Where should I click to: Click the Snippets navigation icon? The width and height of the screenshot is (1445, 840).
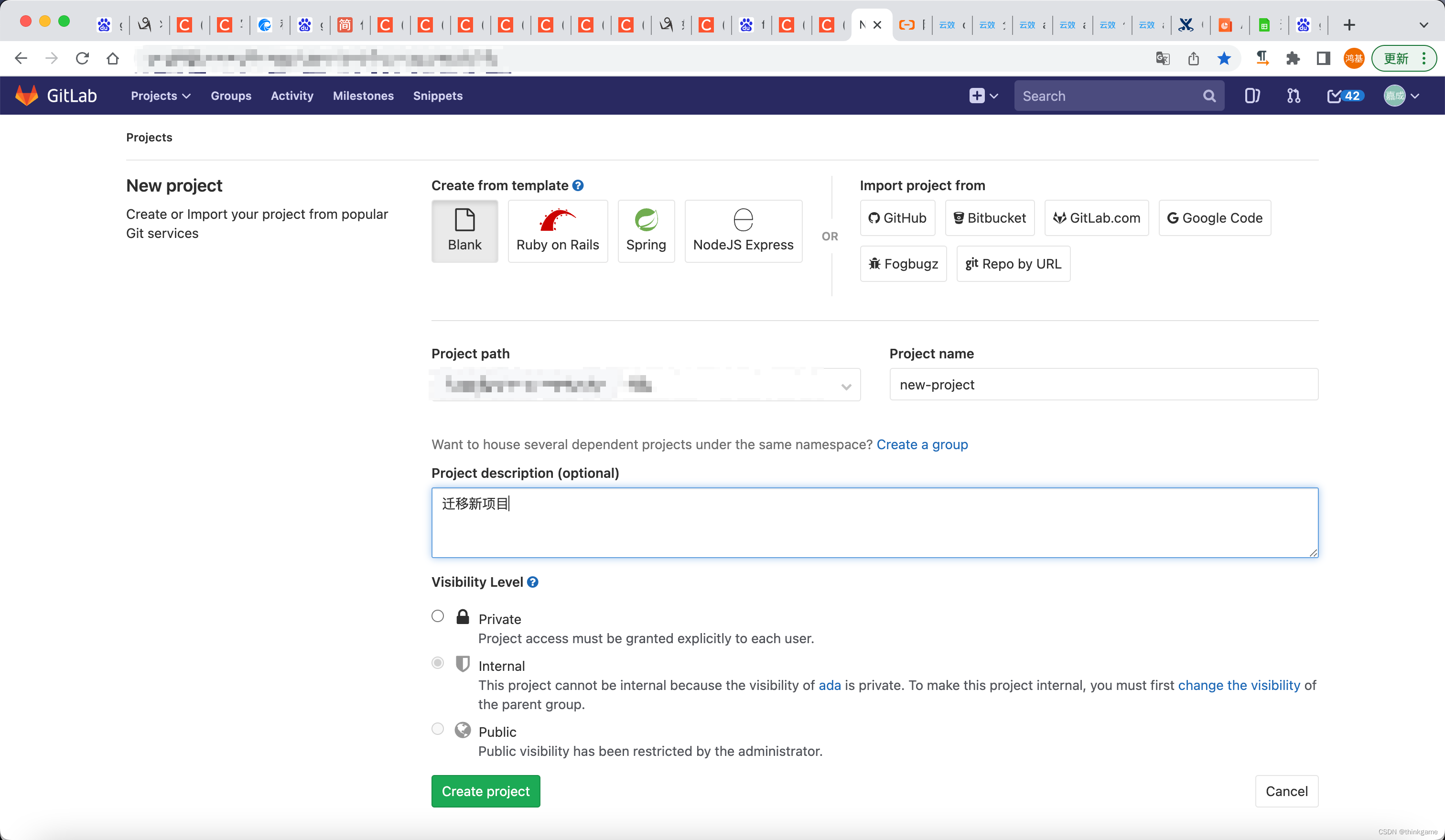click(x=438, y=96)
